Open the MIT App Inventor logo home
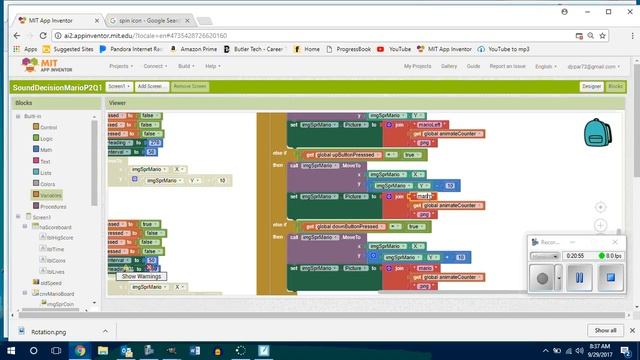 (x=47, y=65)
